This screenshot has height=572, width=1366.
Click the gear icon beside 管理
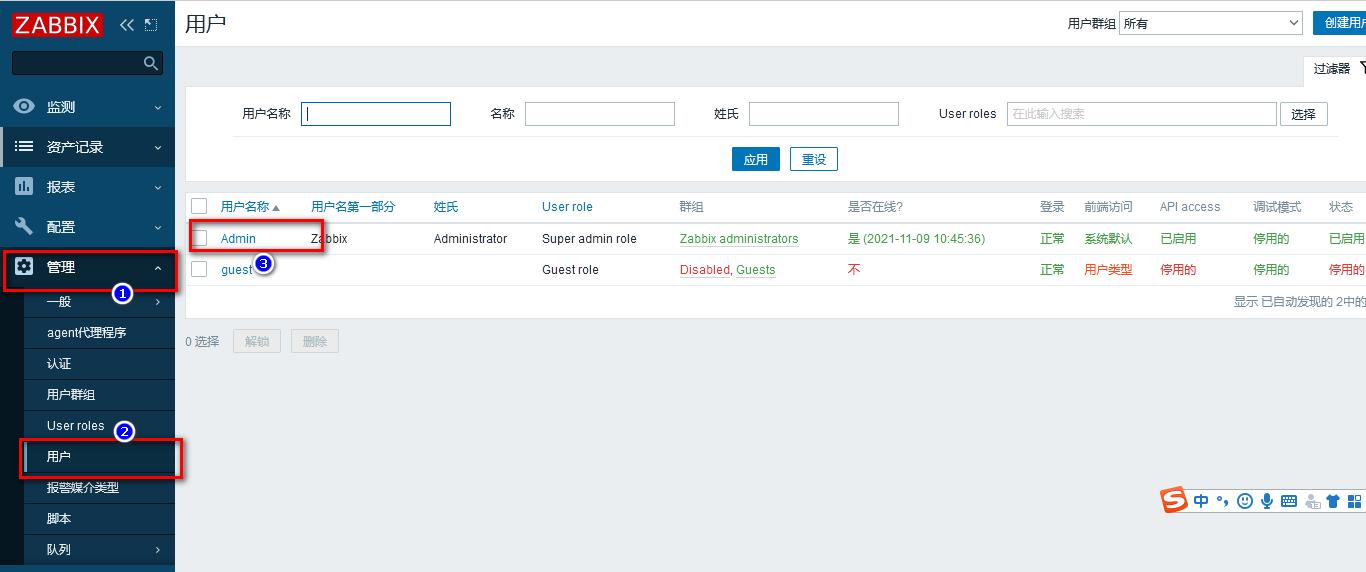pos(24,266)
